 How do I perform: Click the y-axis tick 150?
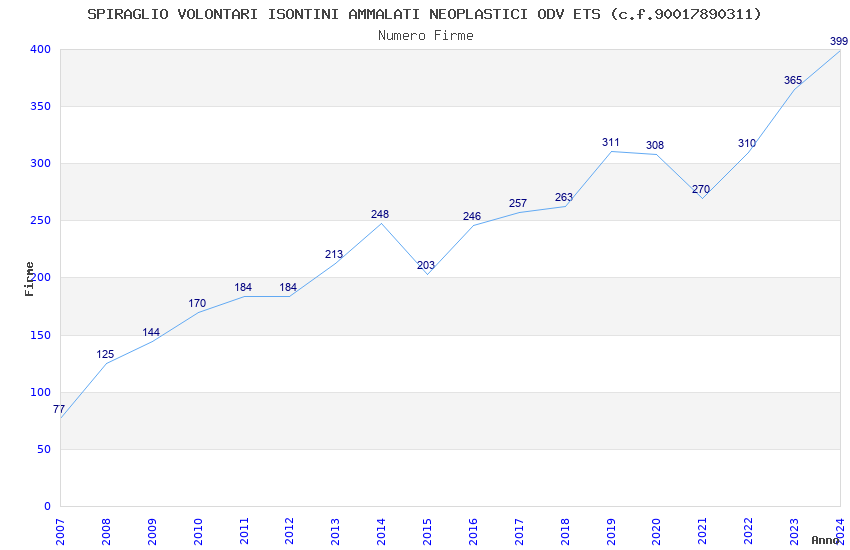[x=40, y=335]
